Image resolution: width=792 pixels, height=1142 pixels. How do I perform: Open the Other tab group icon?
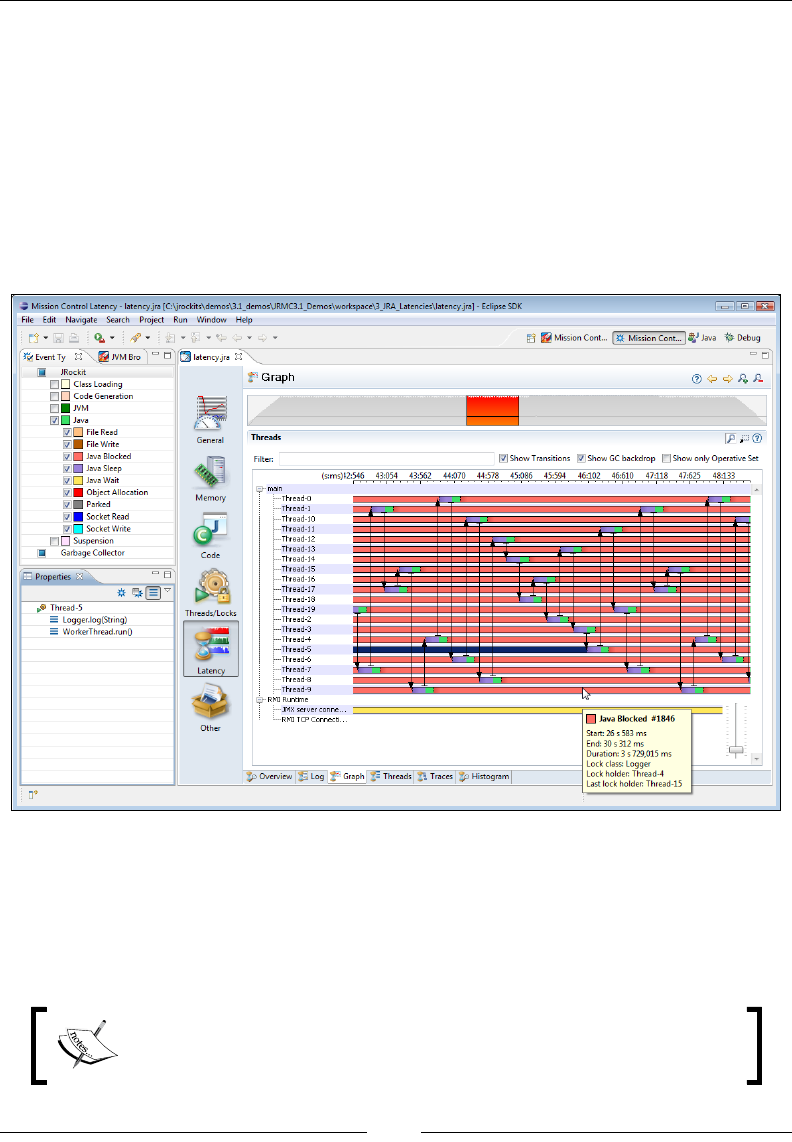[211, 702]
